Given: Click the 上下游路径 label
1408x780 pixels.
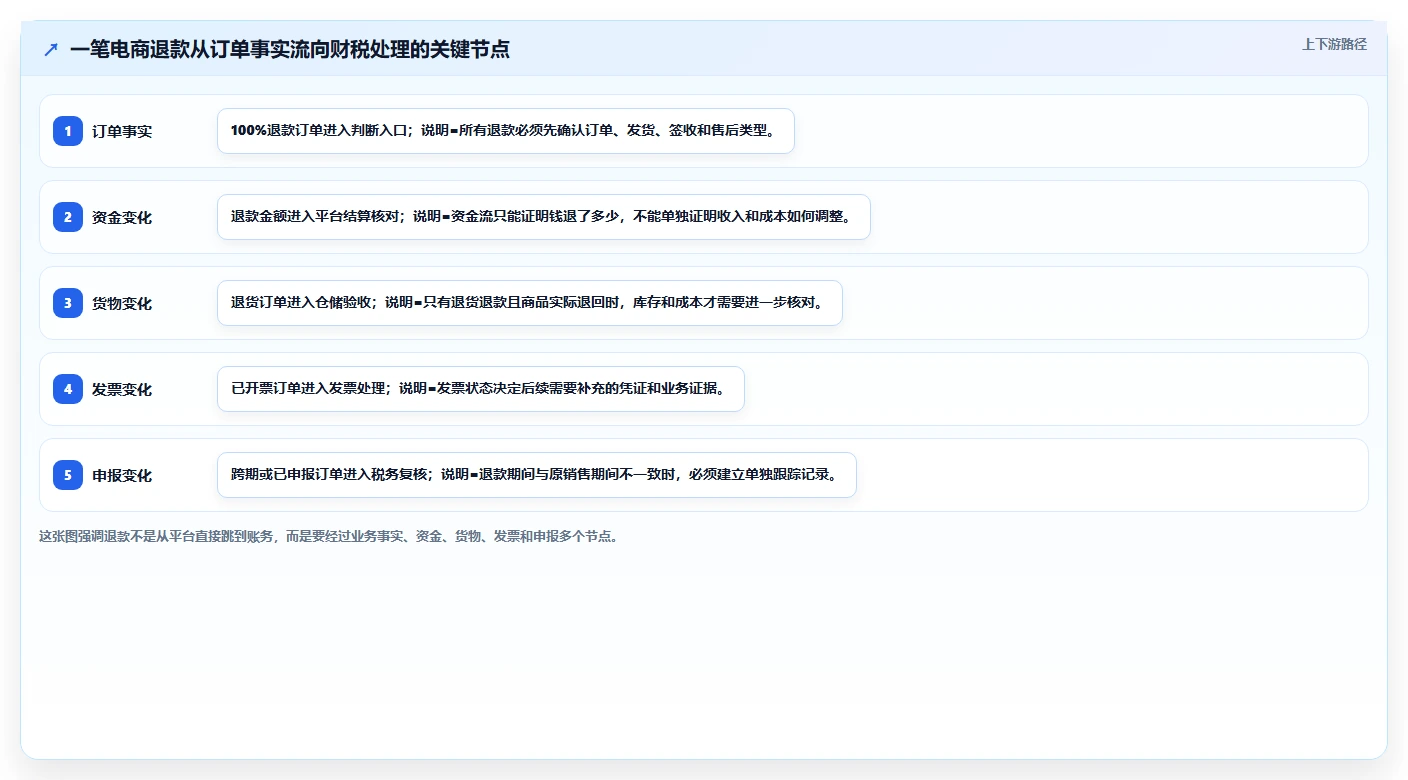Looking at the screenshot, I should tap(1334, 44).
